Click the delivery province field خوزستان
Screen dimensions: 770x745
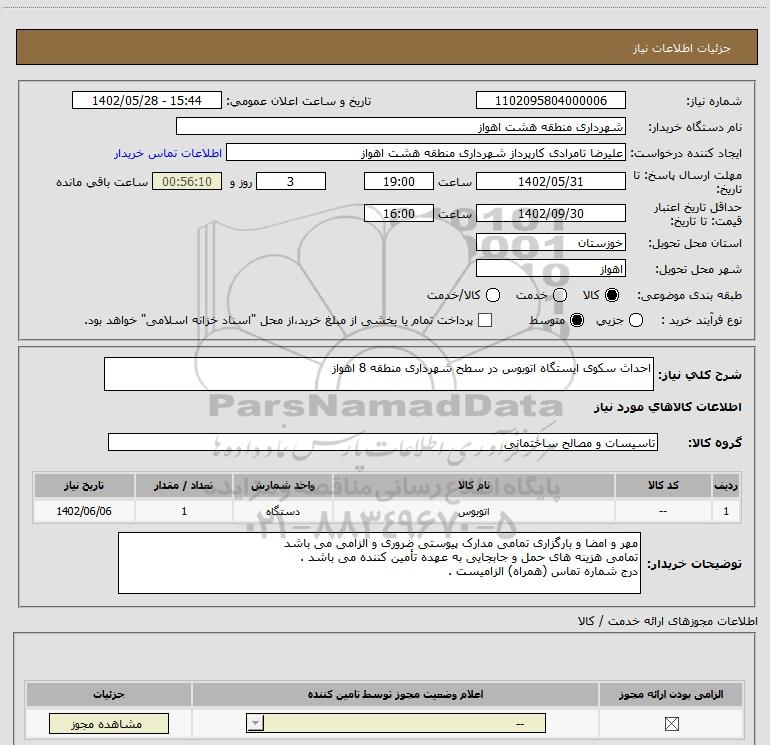550,242
